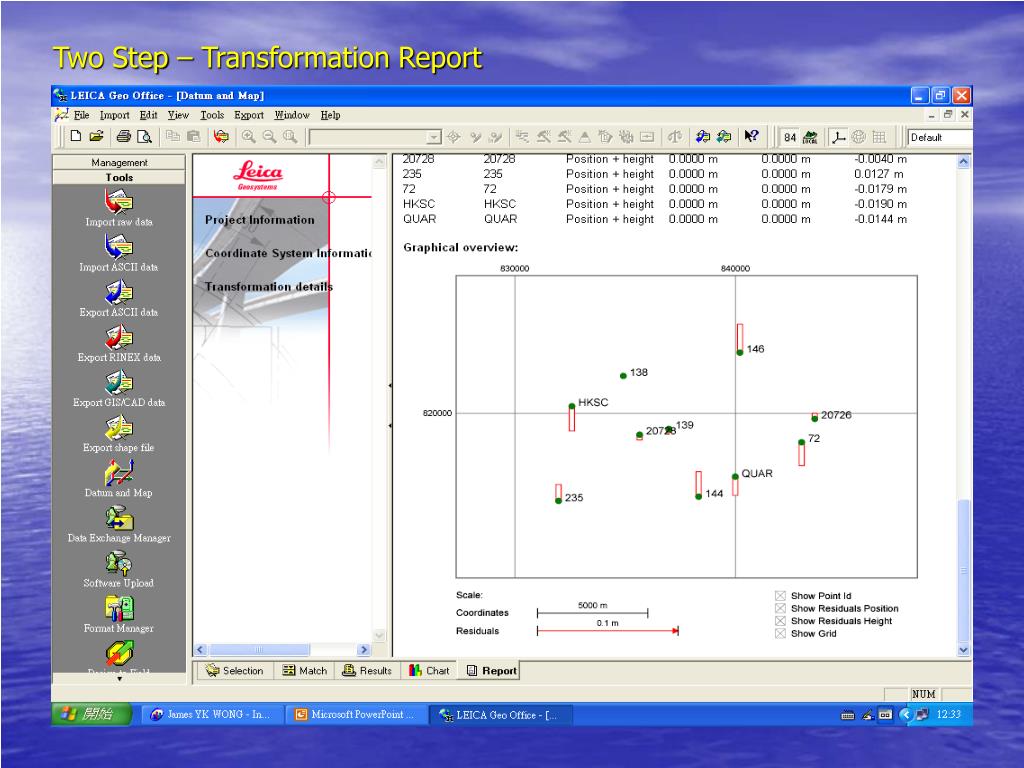The width and height of the screenshot is (1024, 768).
Task: Jump to the Project Information section
Action: [259, 220]
